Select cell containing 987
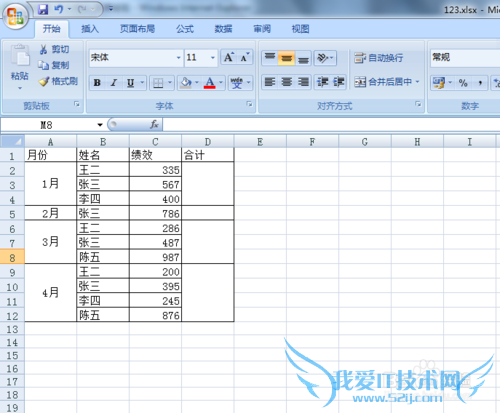The width and height of the screenshot is (500, 413). [155, 257]
